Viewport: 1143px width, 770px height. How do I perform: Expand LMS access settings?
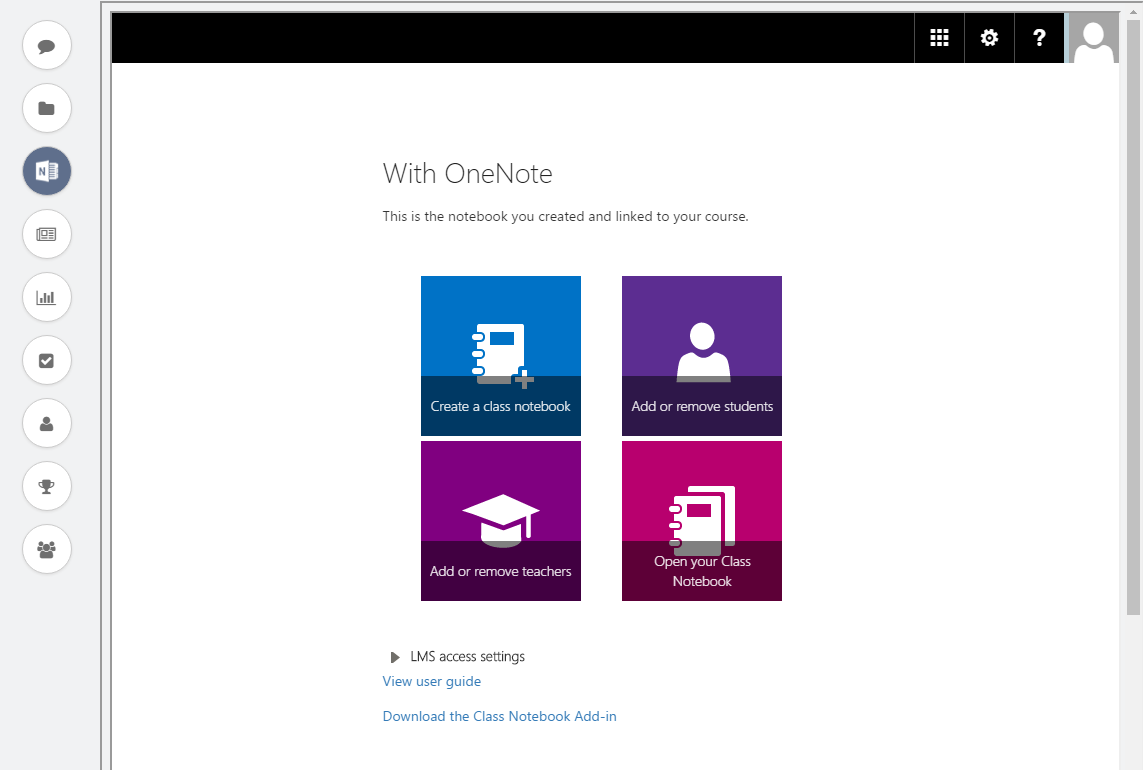coord(458,657)
